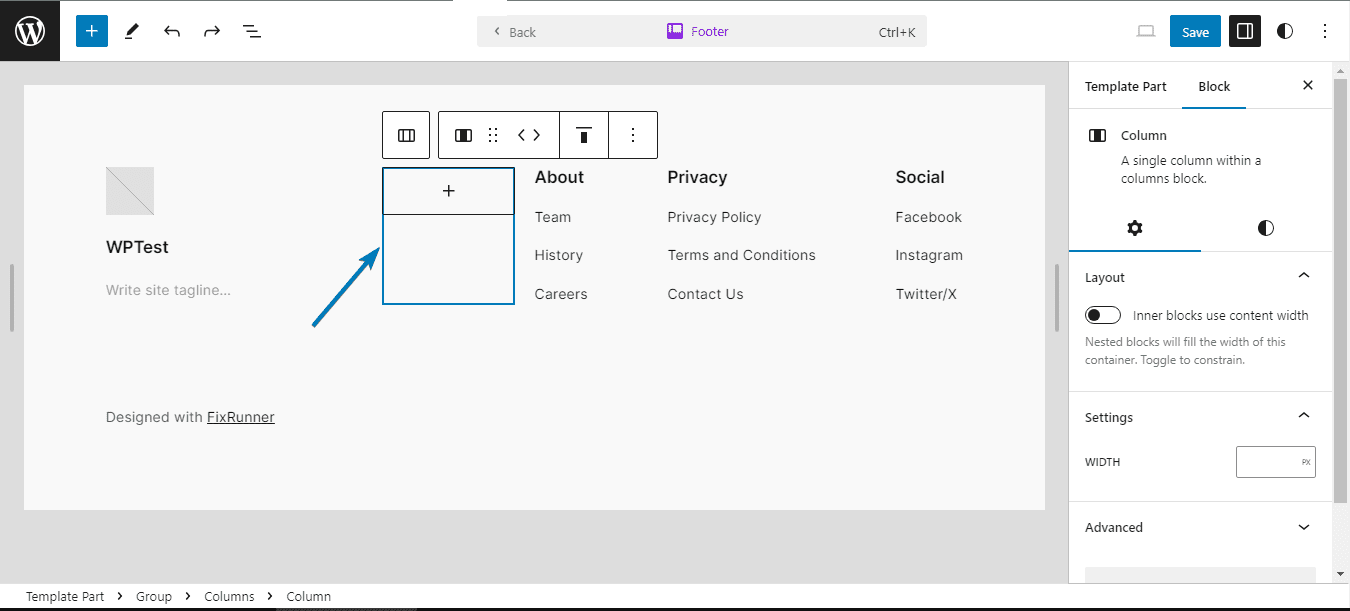Click the Privacy heading

(697, 177)
